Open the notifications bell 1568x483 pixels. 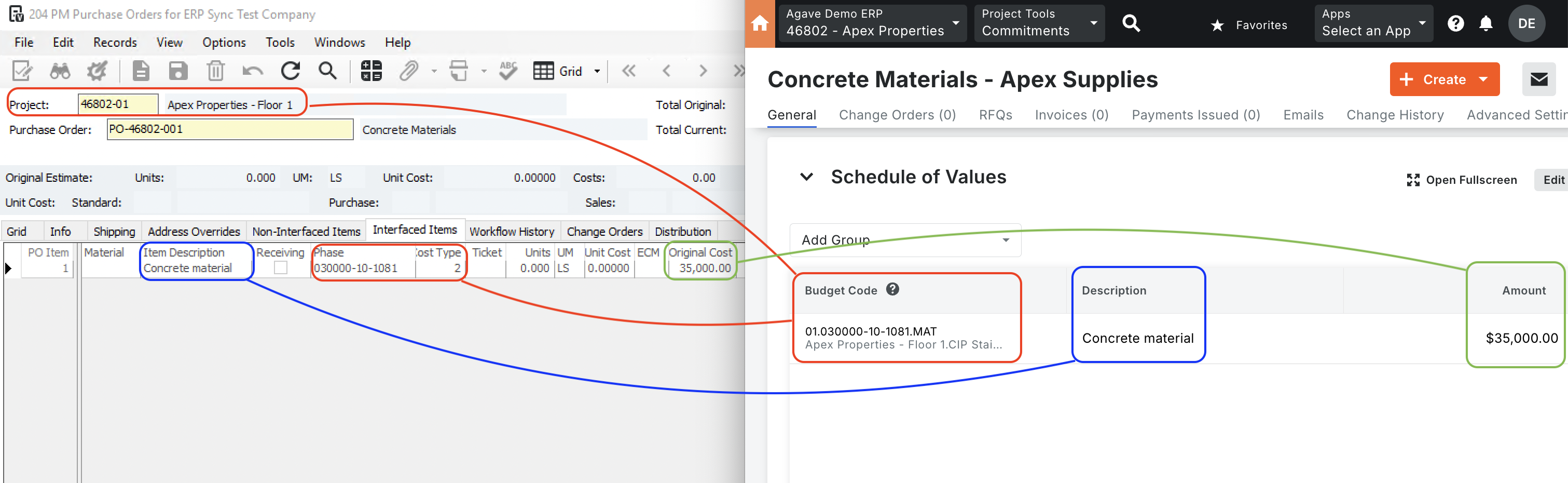coord(1486,24)
